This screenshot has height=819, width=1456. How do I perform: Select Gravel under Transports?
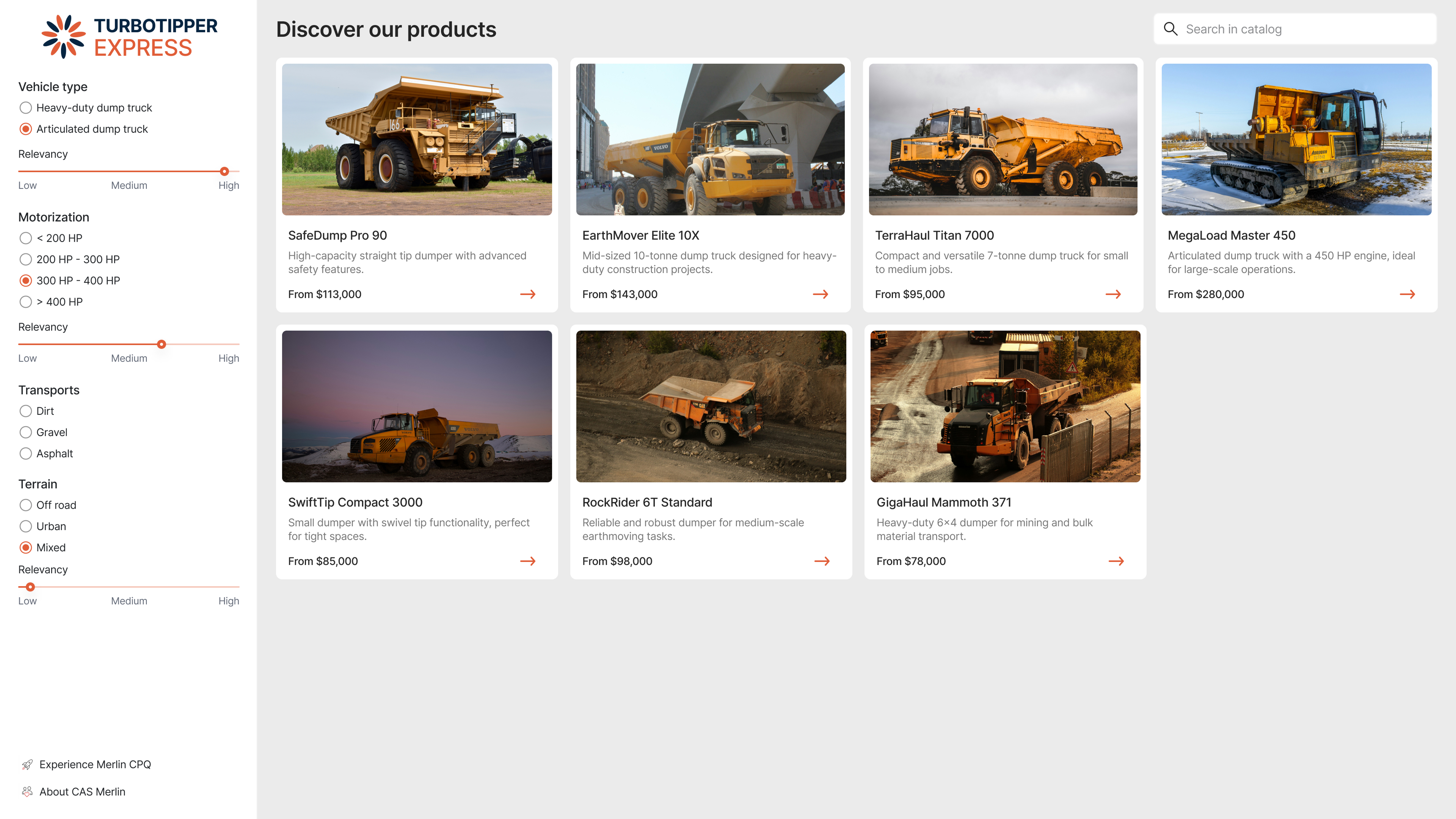tap(25, 432)
